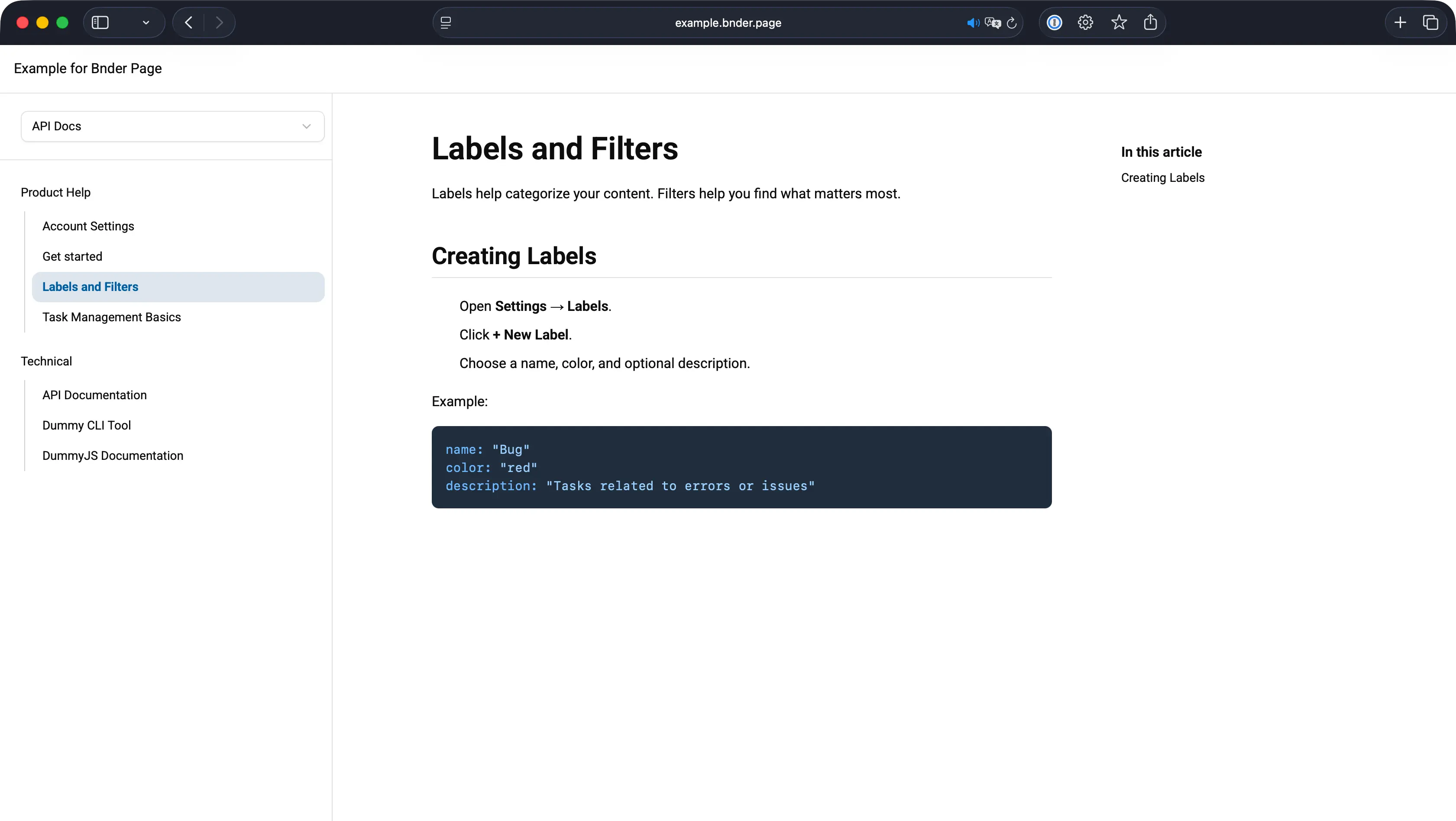Select Task Management Basics in sidebar
Viewport: 1456px width, 821px height.
[x=111, y=317]
